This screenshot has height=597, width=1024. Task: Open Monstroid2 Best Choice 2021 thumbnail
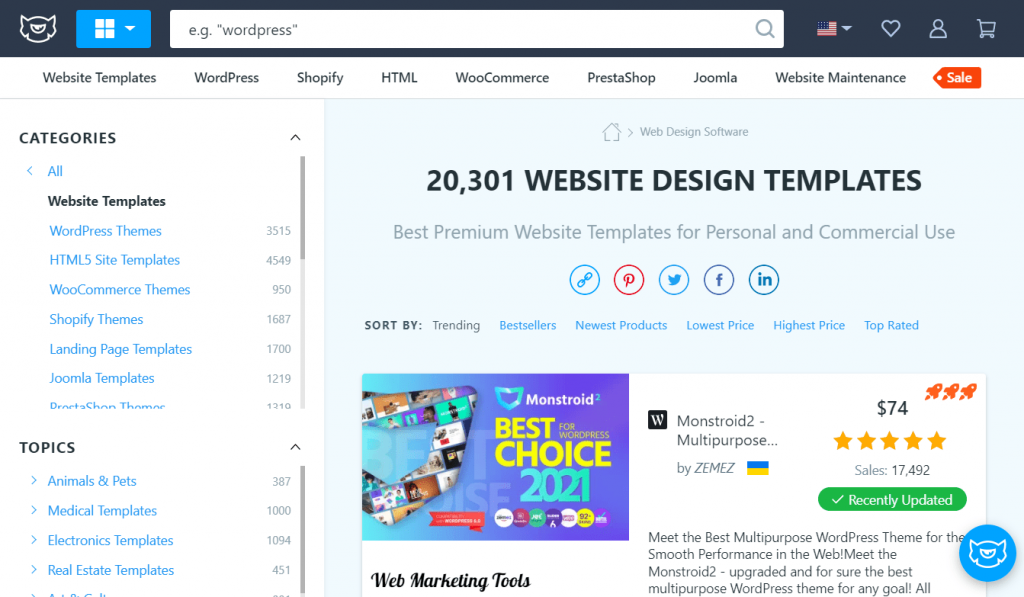coord(495,457)
